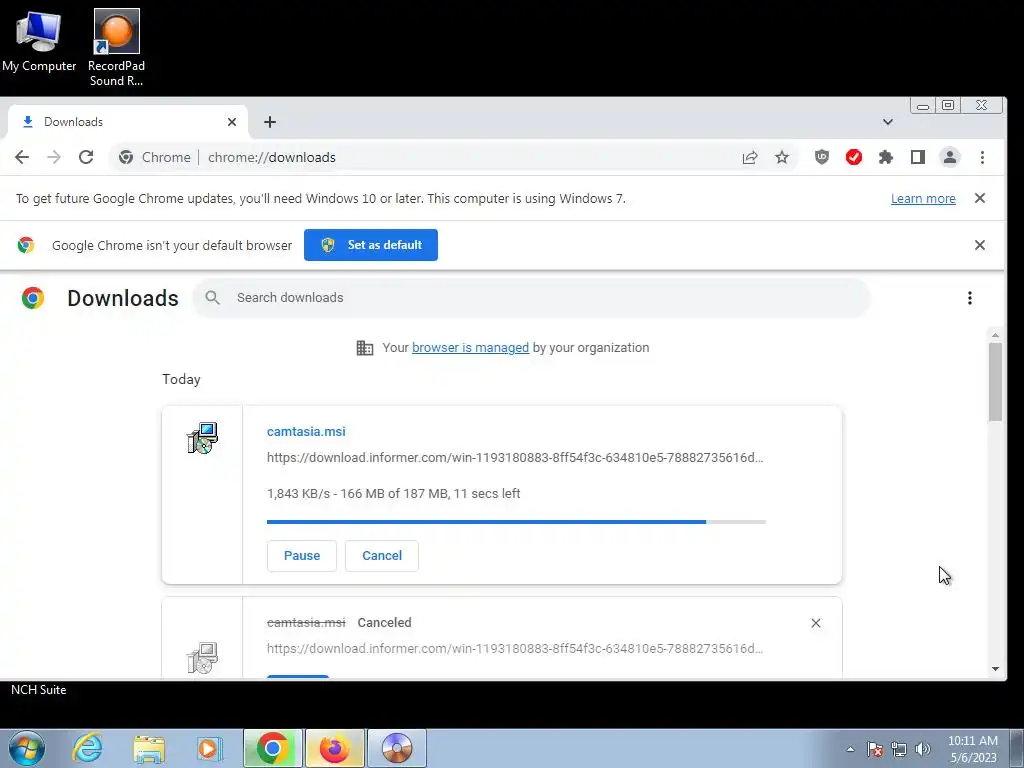Cancel the camtasia.msi download
1024x768 pixels.
(382, 556)
